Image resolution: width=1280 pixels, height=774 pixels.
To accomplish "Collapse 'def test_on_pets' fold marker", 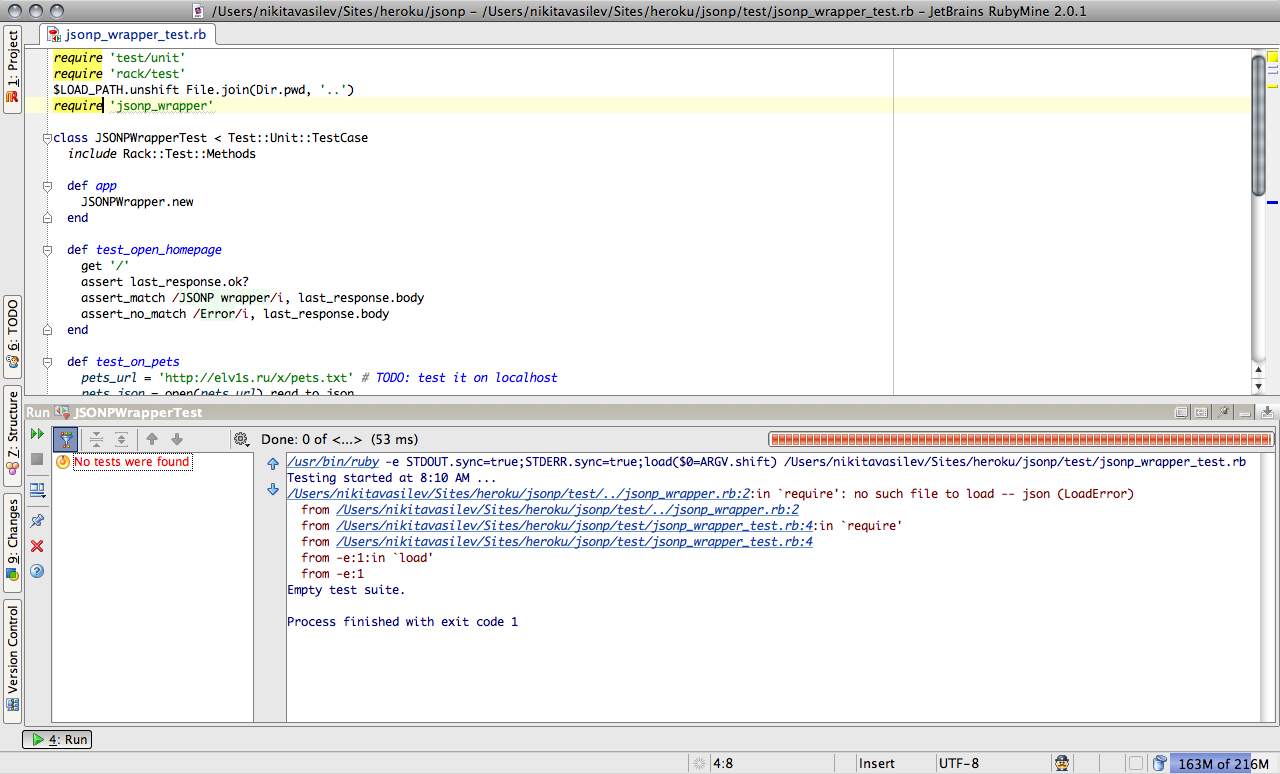I will [47, 362].
